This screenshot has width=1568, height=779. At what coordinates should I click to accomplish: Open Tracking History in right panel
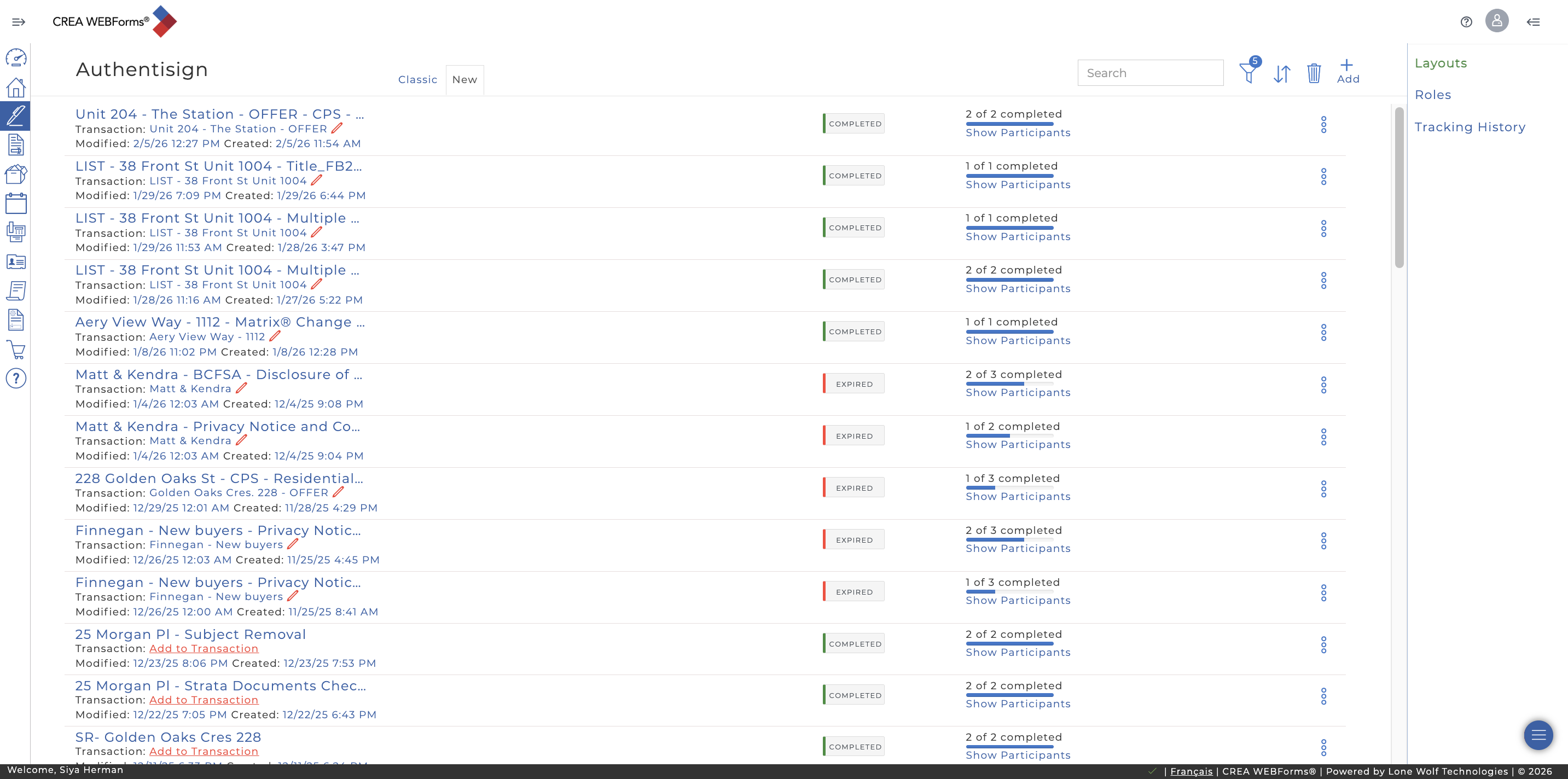click(1470, 127)
